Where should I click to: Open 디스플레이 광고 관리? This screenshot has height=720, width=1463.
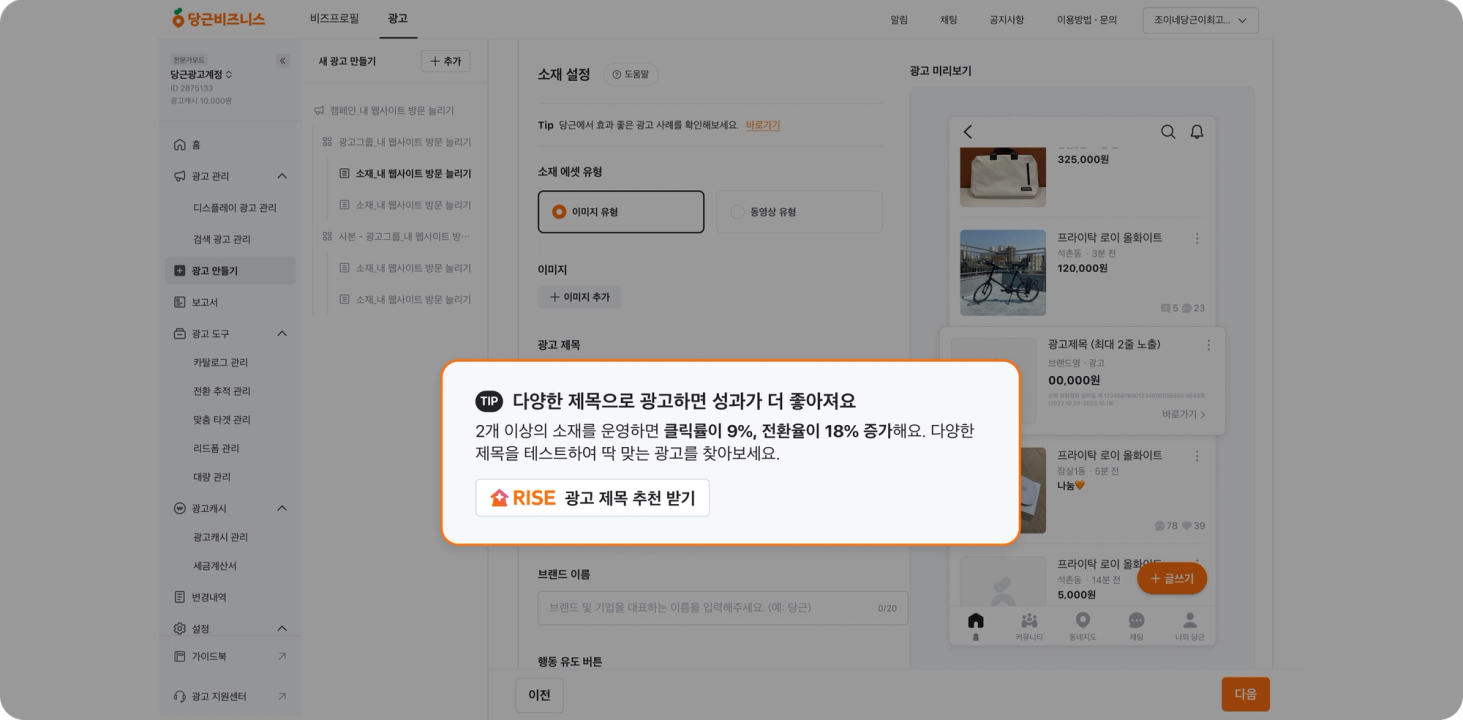tap(235, 208)
